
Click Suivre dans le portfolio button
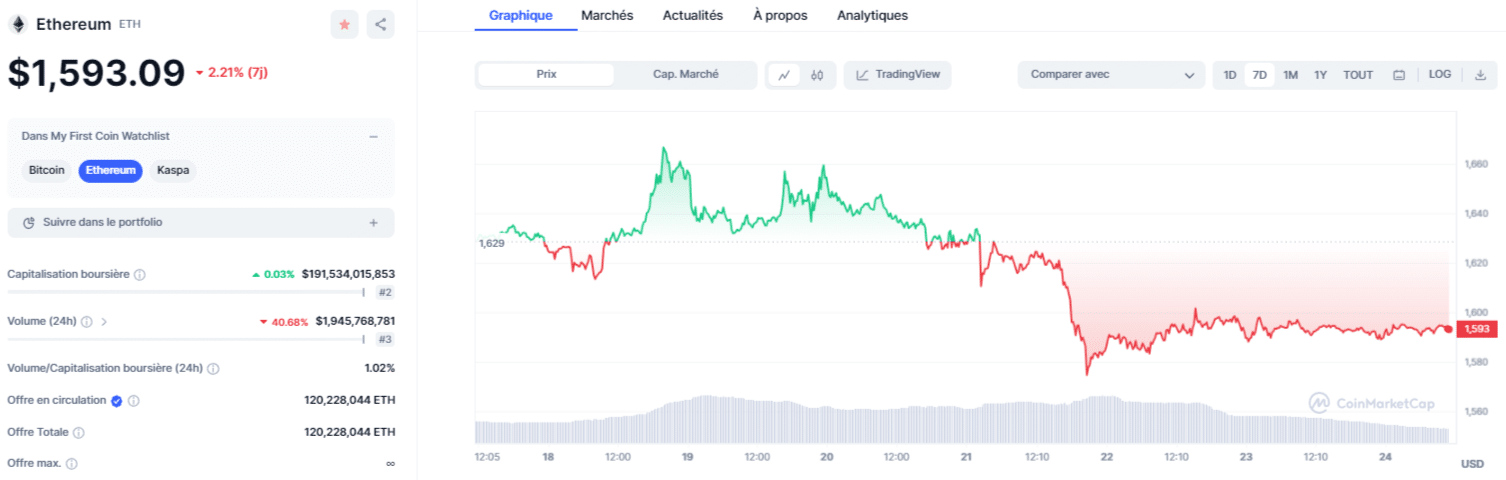click(201, 223)
